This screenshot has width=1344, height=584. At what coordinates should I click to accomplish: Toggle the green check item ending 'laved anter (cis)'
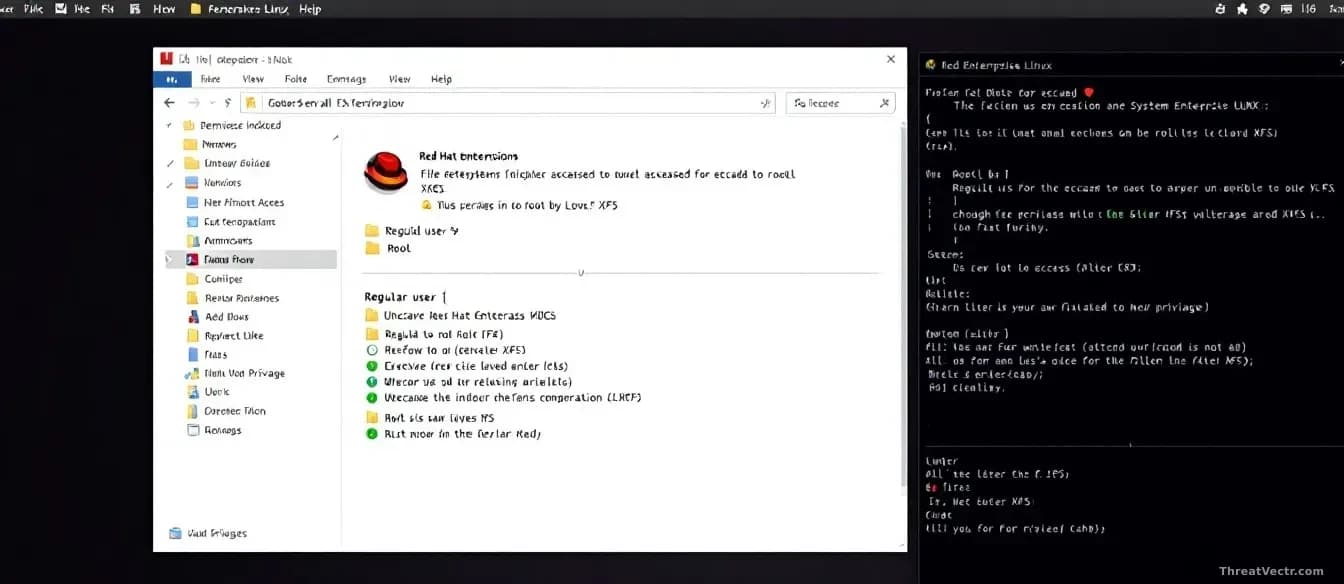click(x=372, y=366)
